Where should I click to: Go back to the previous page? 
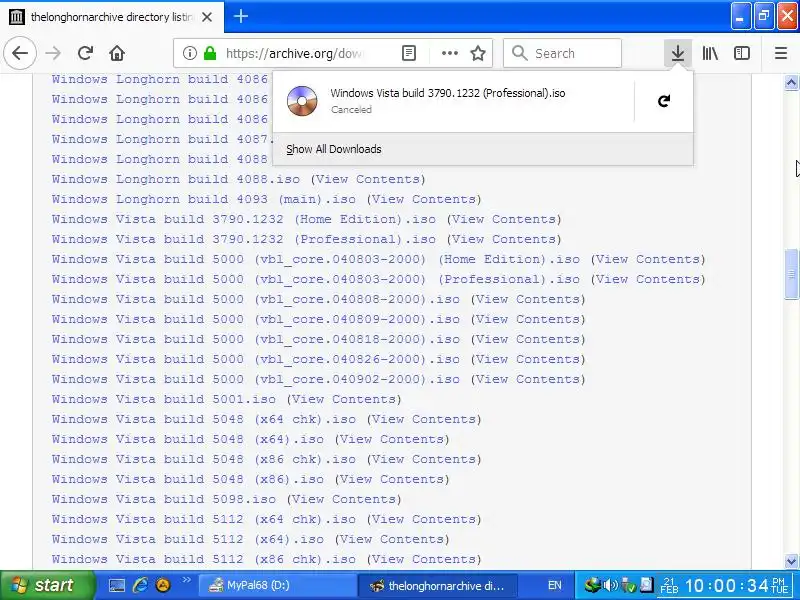[x=20, y=53]
